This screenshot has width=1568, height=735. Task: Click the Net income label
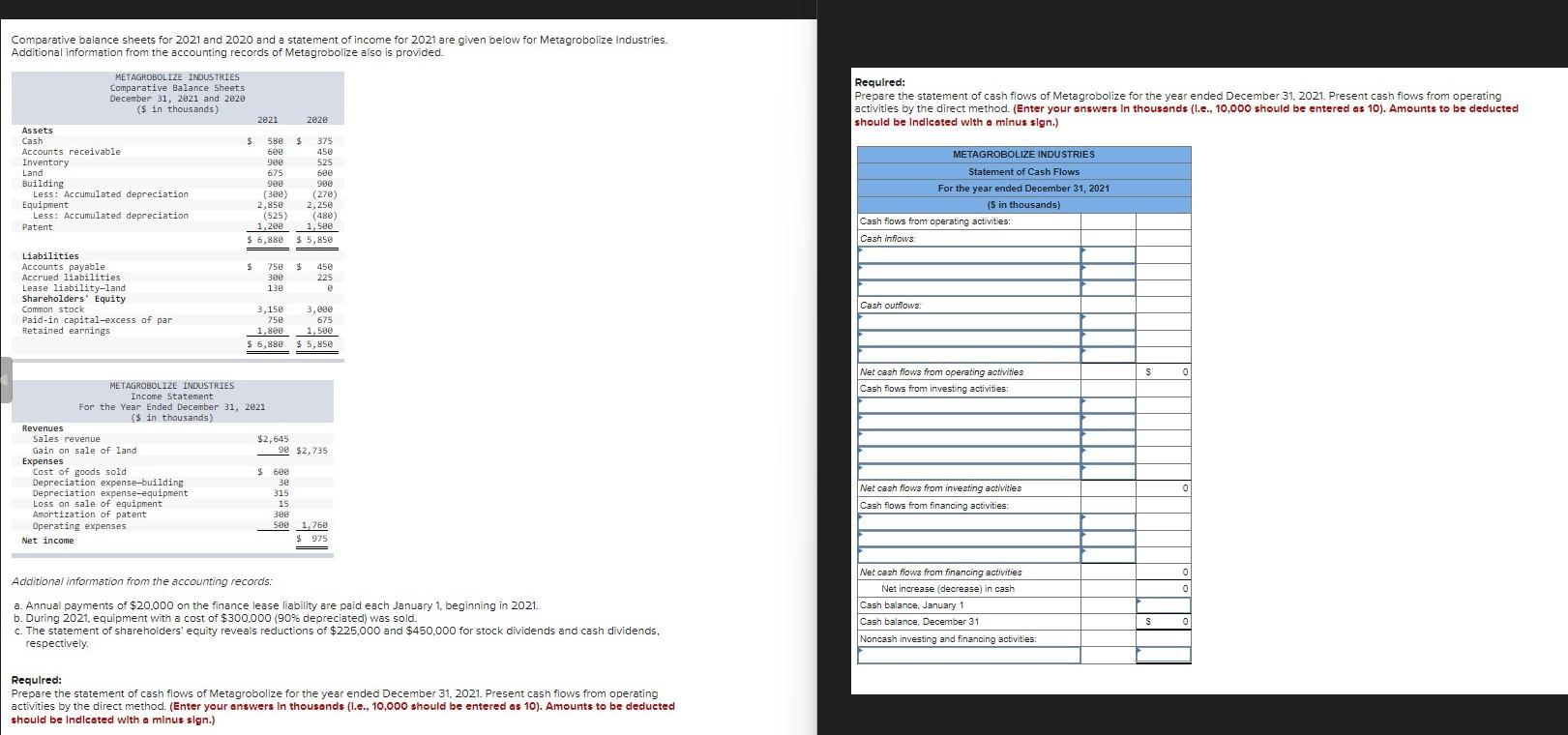coord(48,541)
